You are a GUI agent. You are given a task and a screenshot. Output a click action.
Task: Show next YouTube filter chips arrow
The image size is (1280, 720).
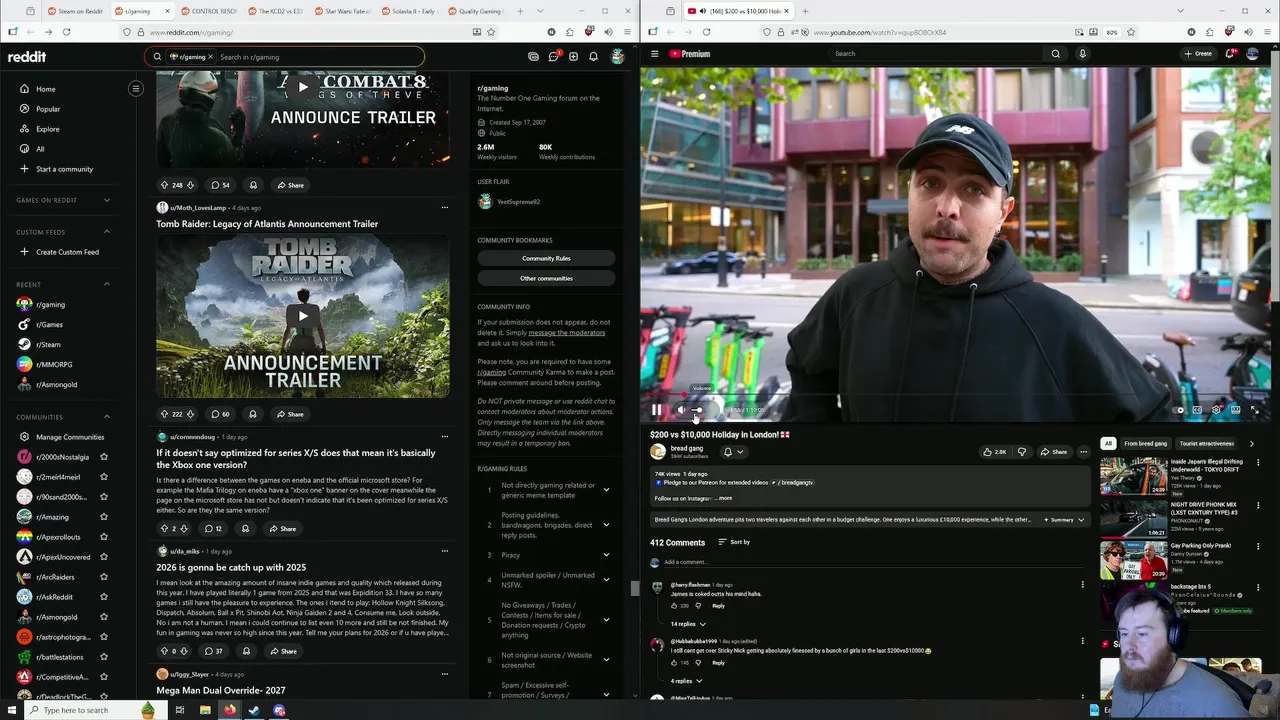coord(1251,443)
